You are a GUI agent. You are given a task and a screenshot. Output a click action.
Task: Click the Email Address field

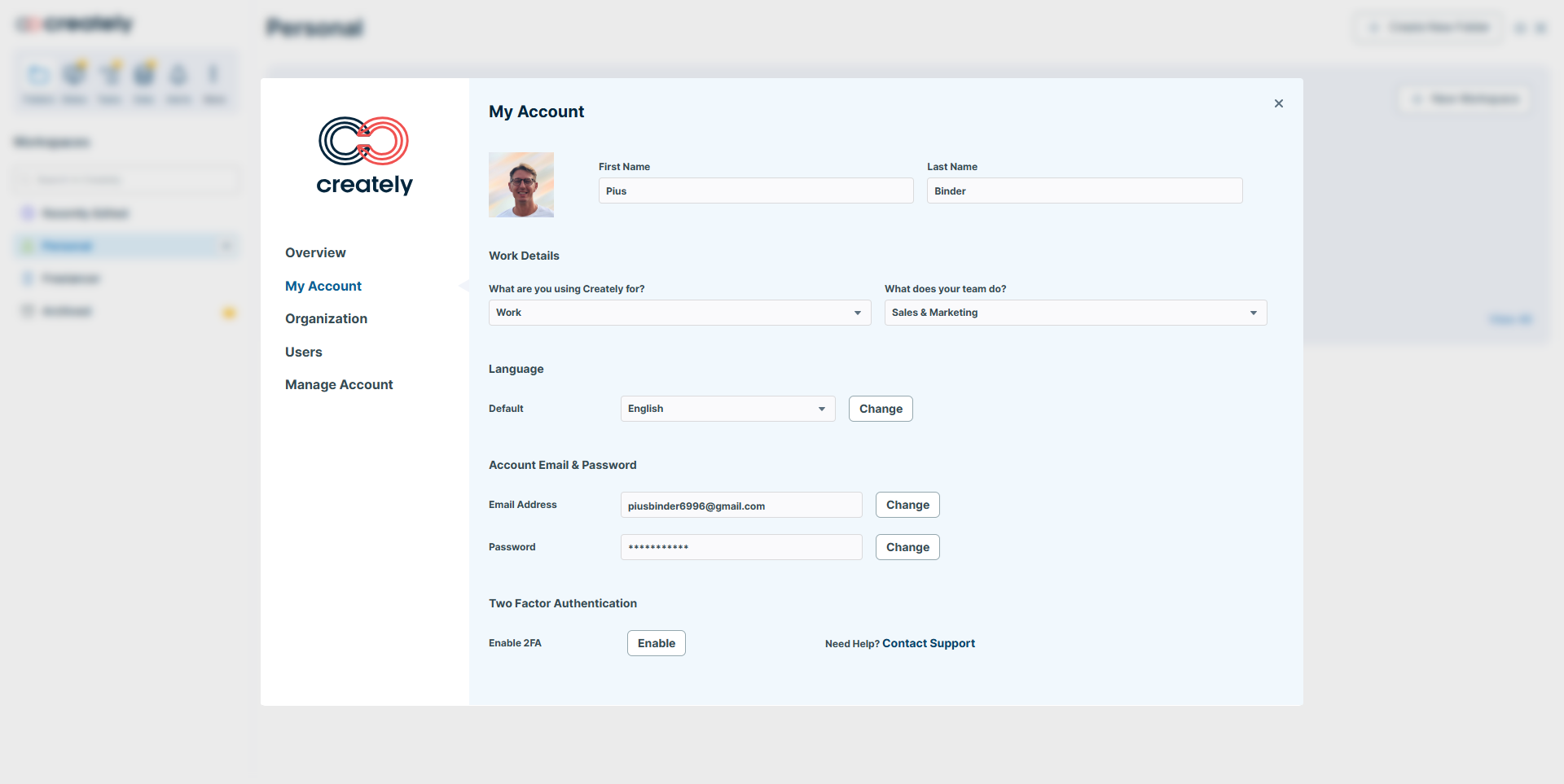pyautogui.click(x=740, y=506)
